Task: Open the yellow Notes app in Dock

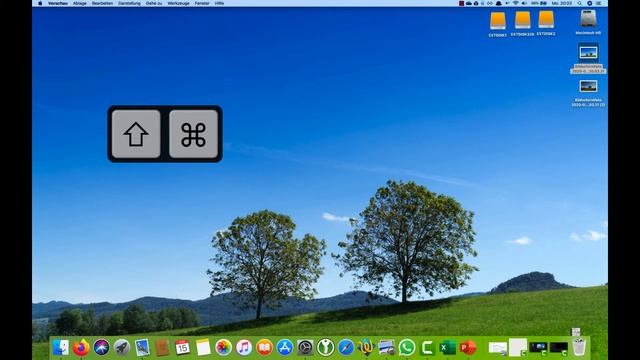Action: click(x=203, y=347)
